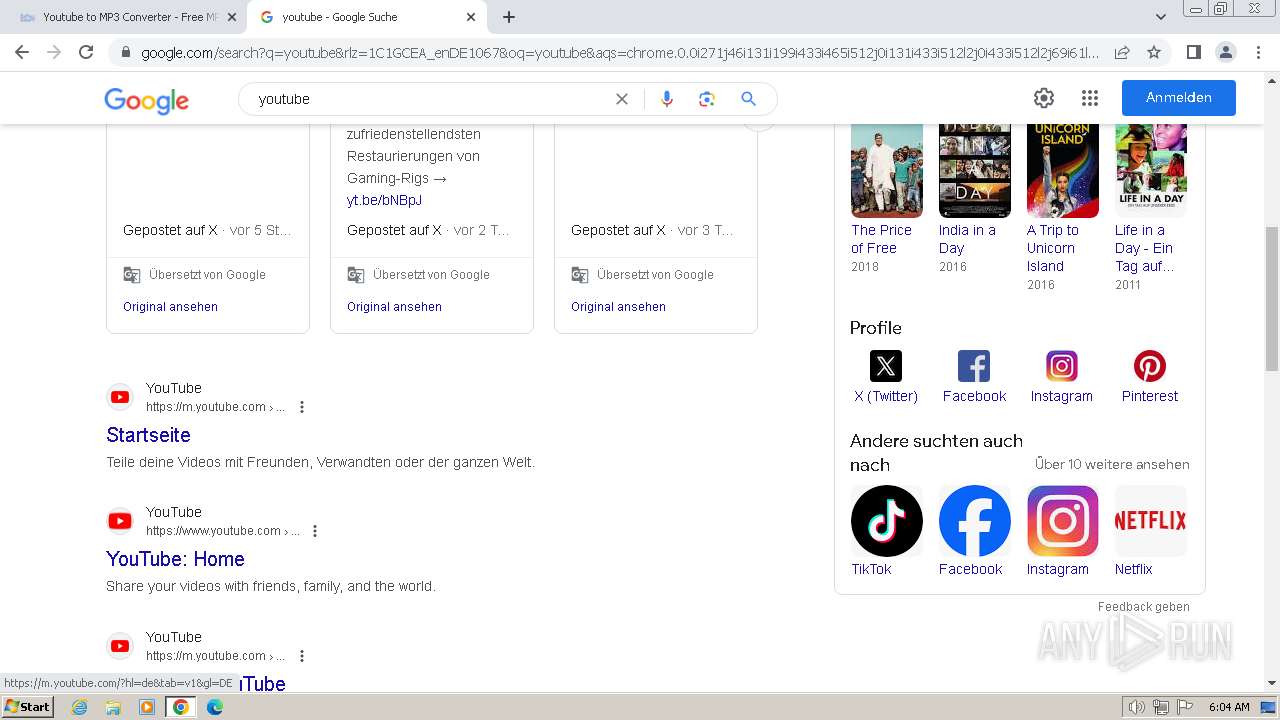Open the Google apps grid
Image resolution: width=1280 pixels, height=720 pixels.
click(x=1090, y=98)
